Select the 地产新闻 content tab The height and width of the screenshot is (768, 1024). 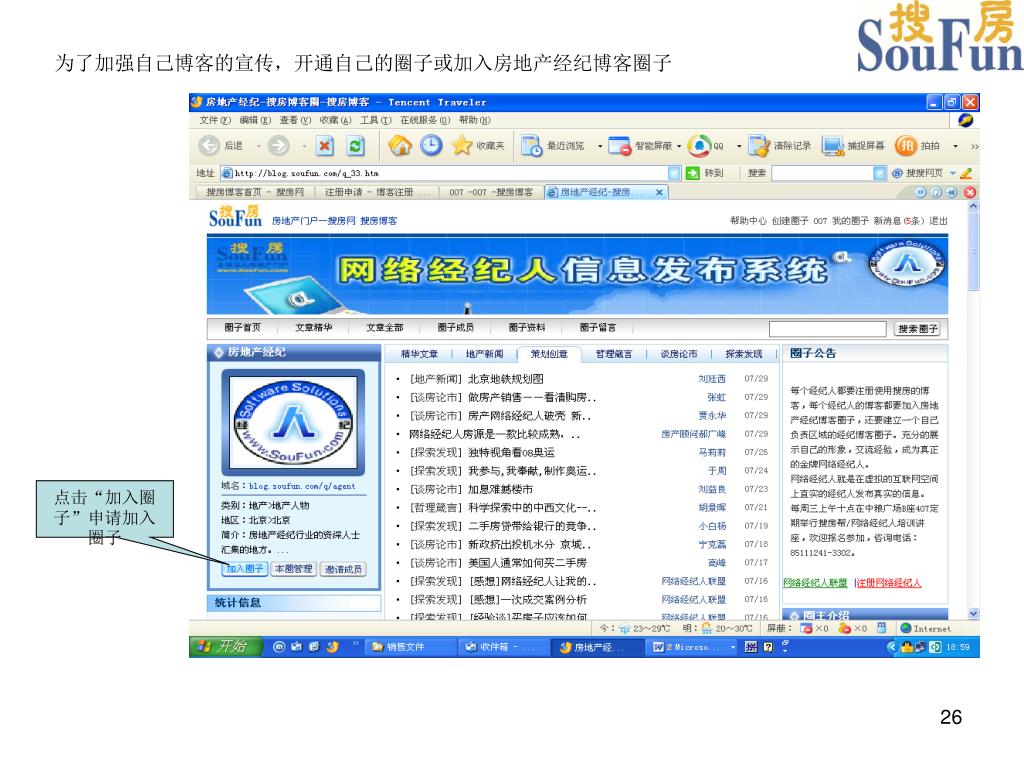click(x=485, y=354)
